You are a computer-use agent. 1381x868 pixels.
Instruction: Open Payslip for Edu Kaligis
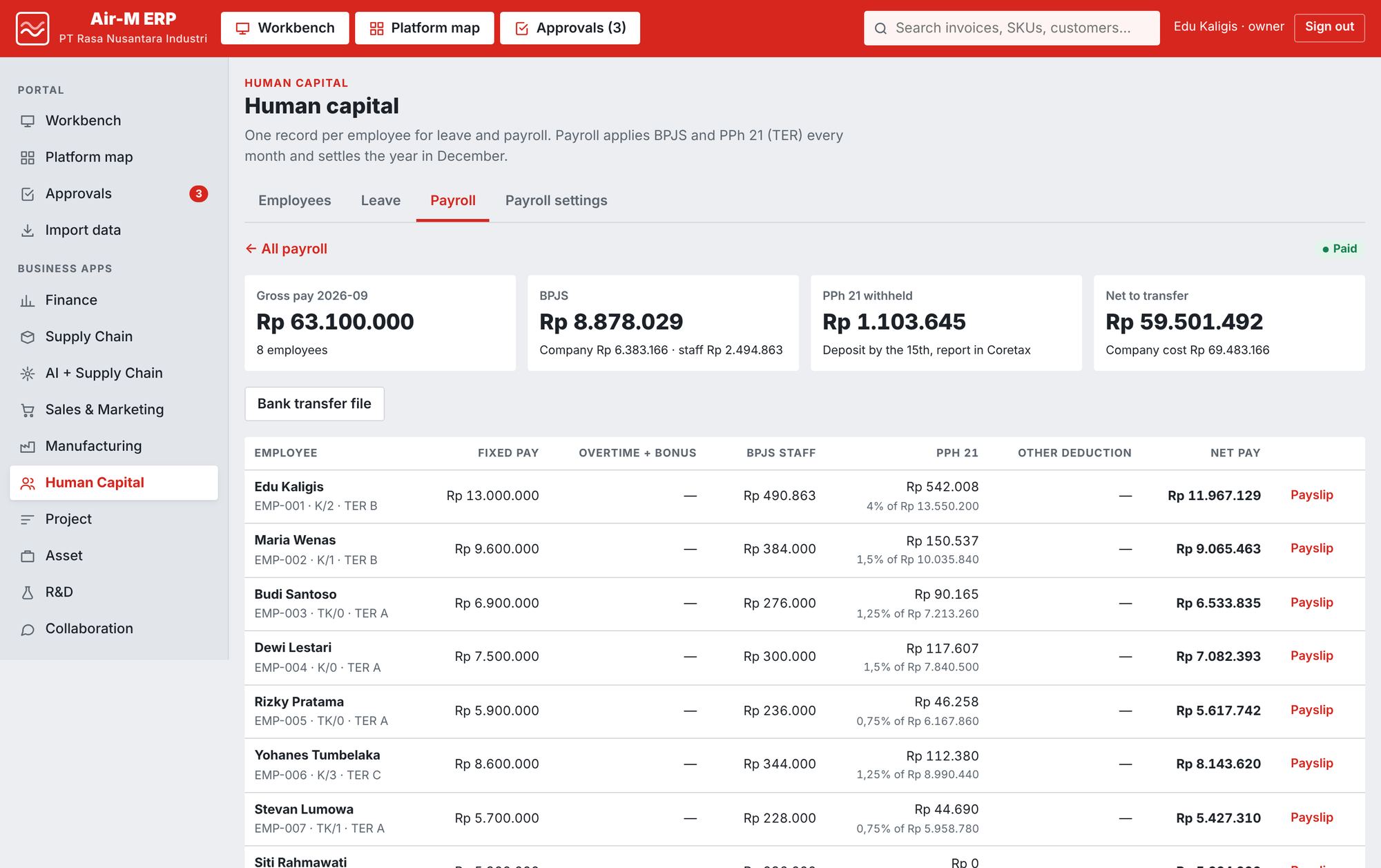1312,495
